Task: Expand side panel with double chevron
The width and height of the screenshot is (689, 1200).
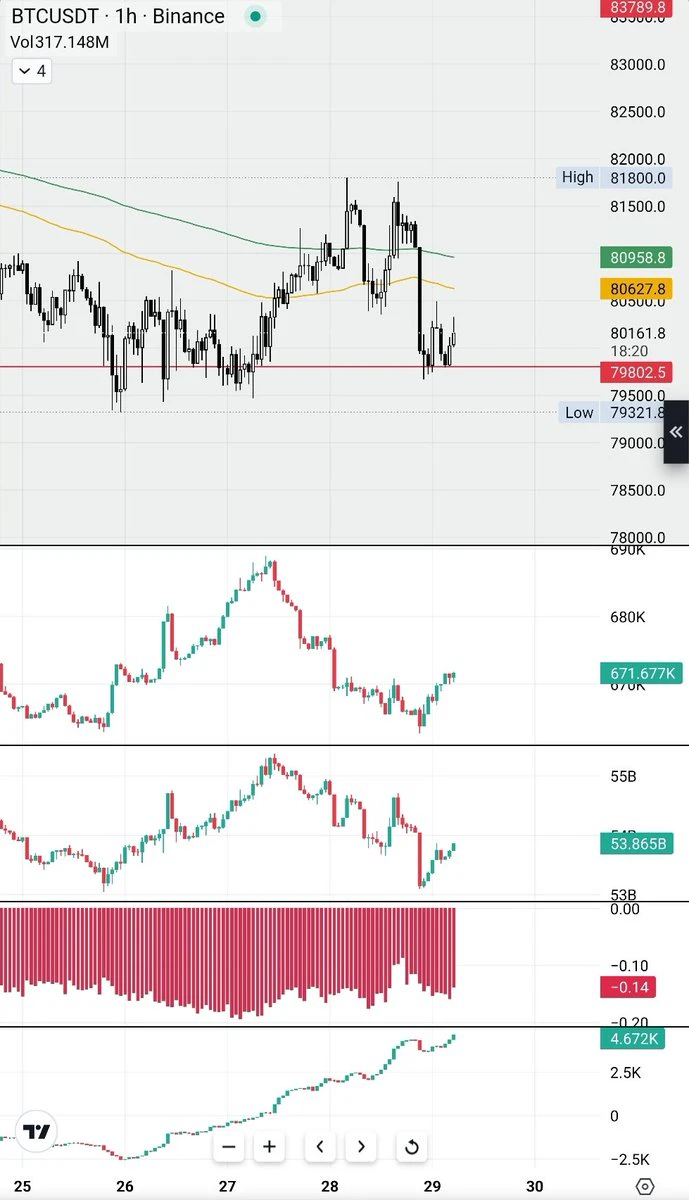Action: point(676,432)
